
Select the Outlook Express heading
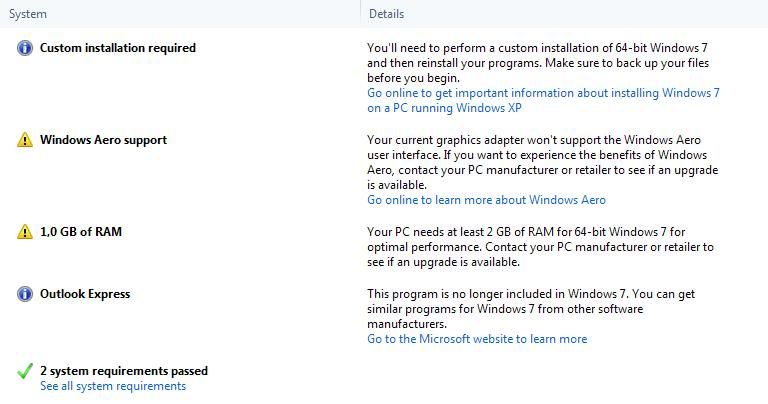85,294
